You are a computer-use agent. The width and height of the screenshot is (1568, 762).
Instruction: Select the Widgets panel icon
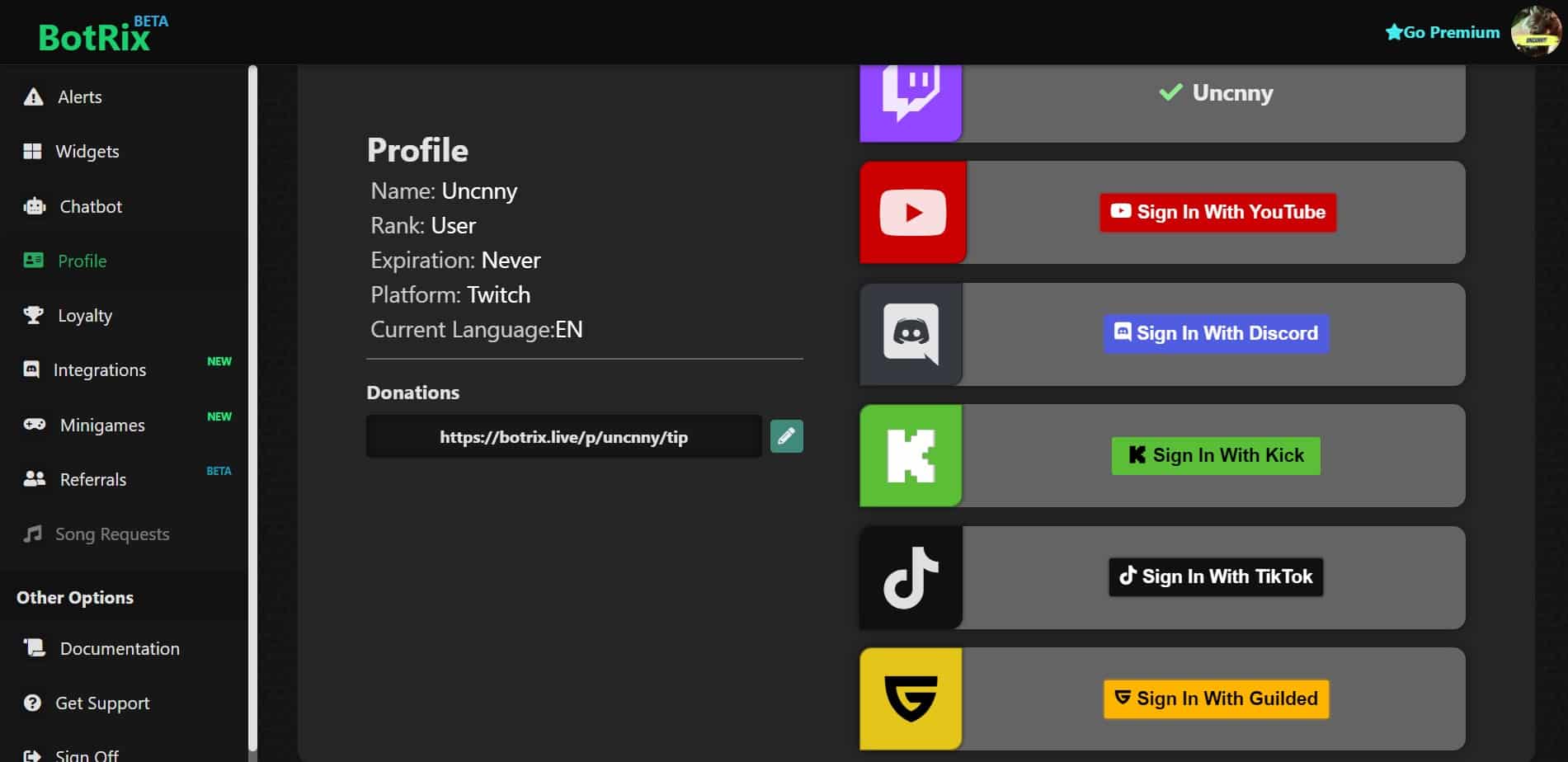[33, 152]
